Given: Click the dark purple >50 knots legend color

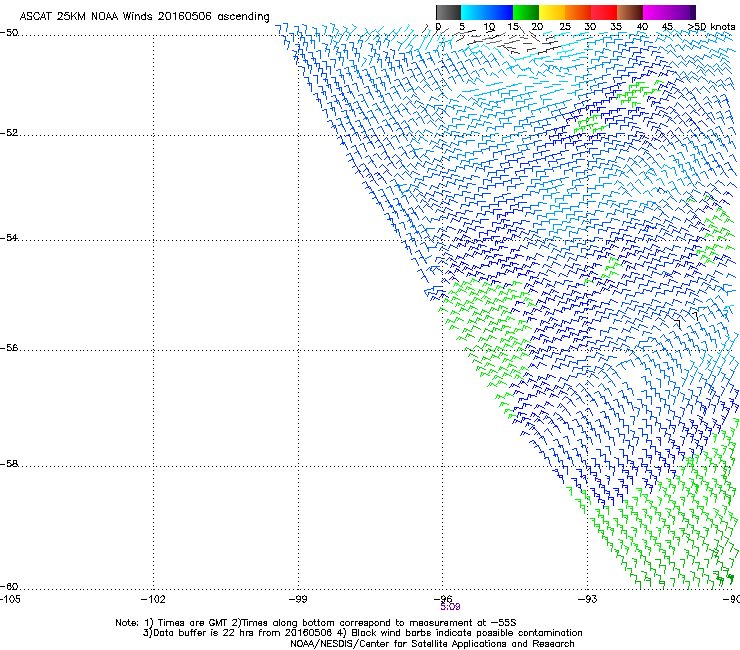Looking at the screenshot, I should pyautogui.click(x=693, y=12).
